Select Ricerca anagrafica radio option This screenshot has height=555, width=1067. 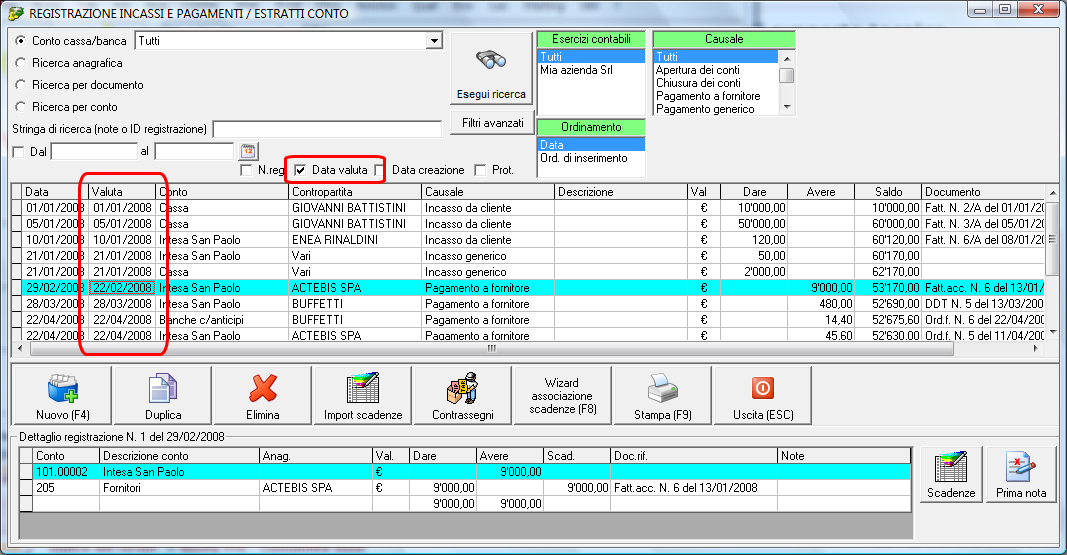(x=20, y=63)
